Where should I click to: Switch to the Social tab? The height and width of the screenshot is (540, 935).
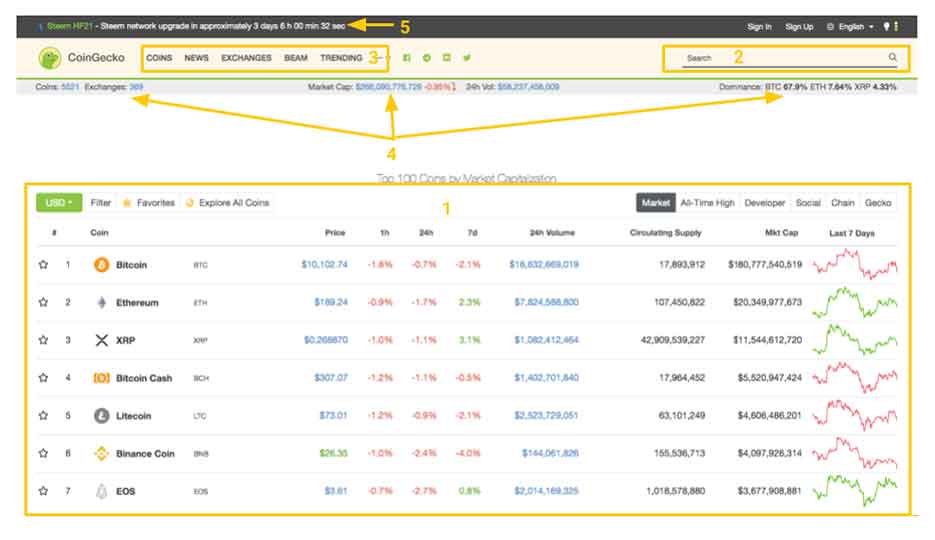[x=808, y=203]
